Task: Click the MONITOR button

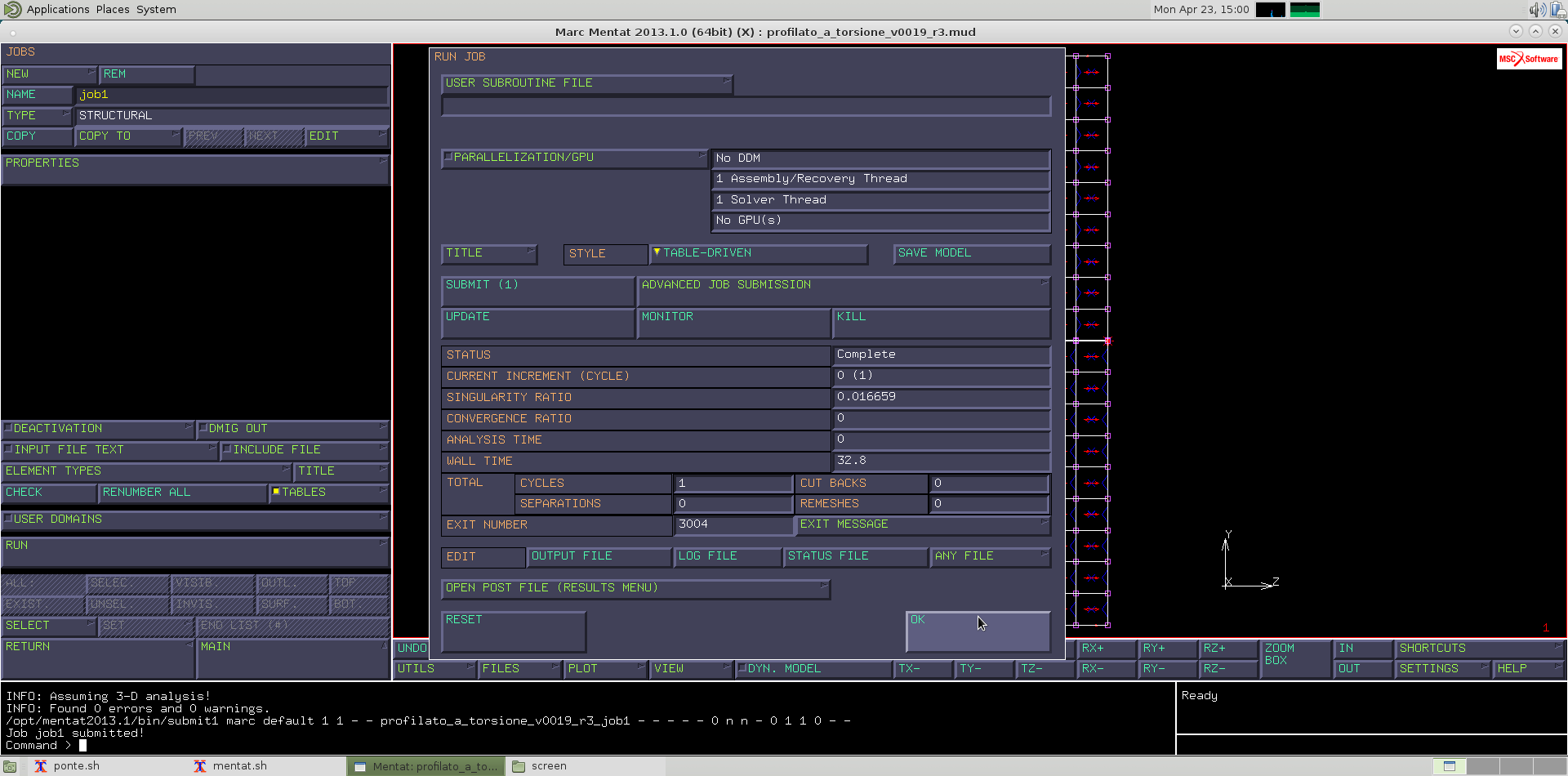Action: (733, 323)
